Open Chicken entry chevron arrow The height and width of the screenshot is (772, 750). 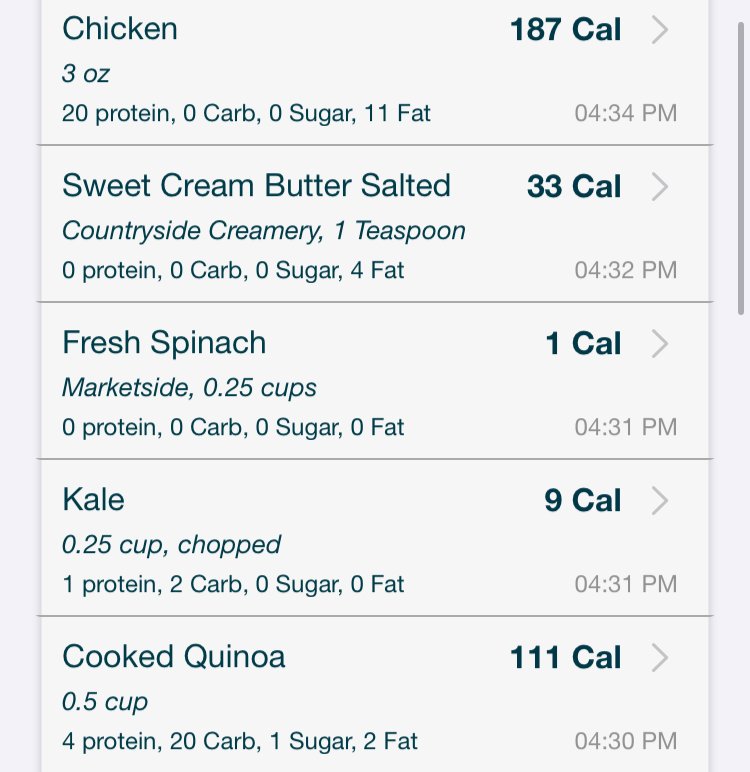660,30
